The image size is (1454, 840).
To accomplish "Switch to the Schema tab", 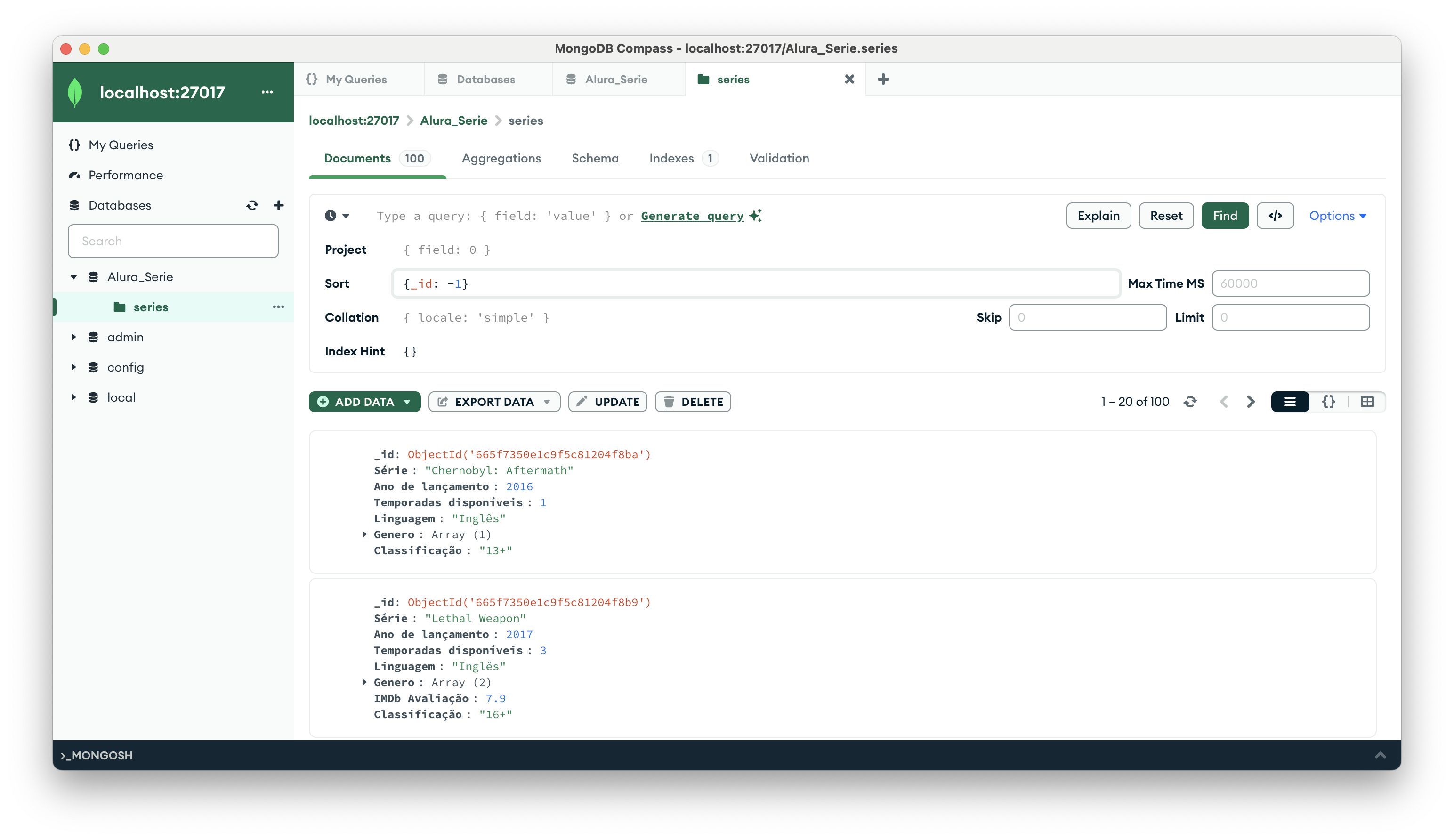I will (595, 158).
